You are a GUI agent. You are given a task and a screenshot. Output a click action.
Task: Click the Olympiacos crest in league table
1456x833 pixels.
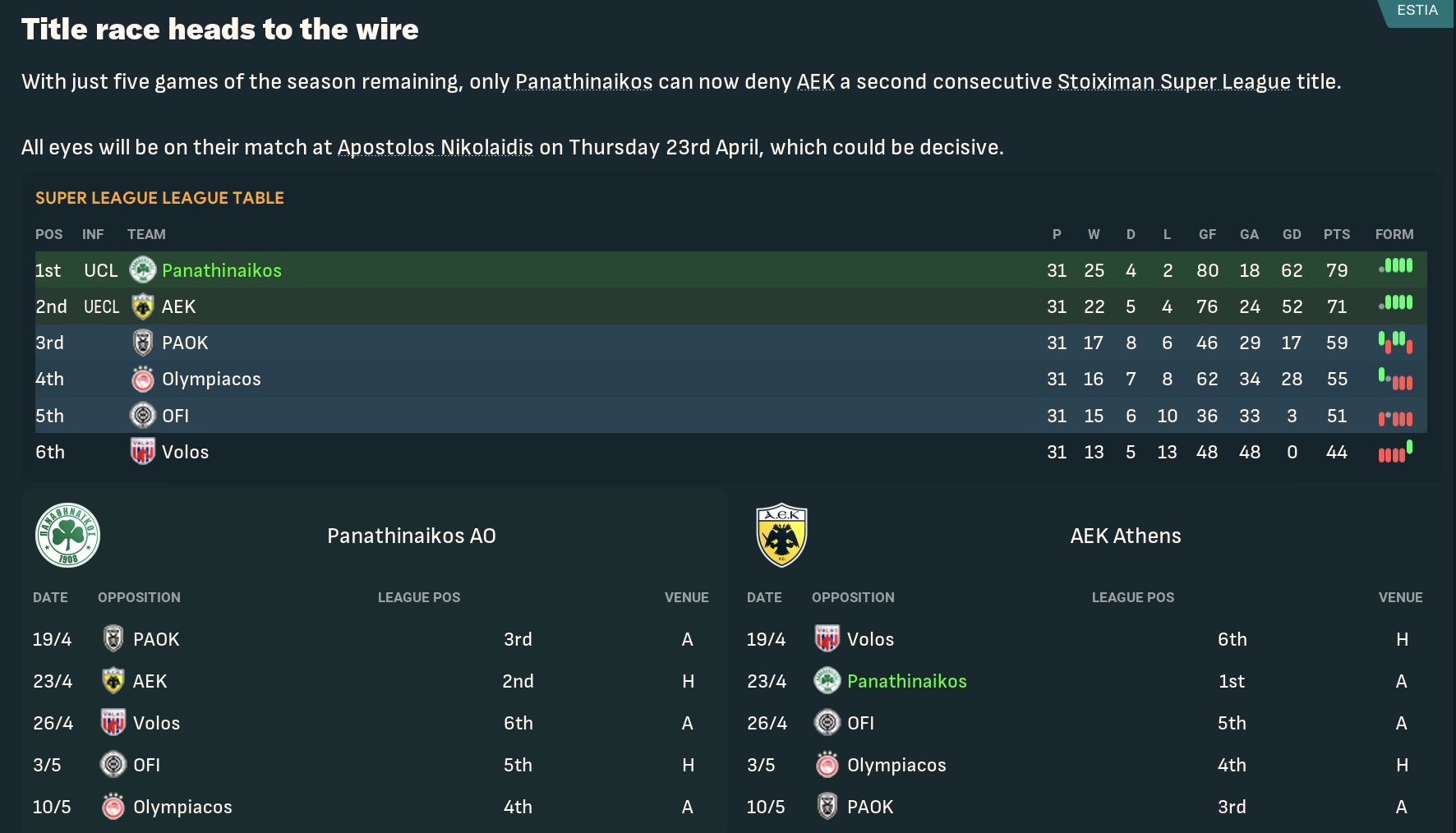tap(143, 379)
